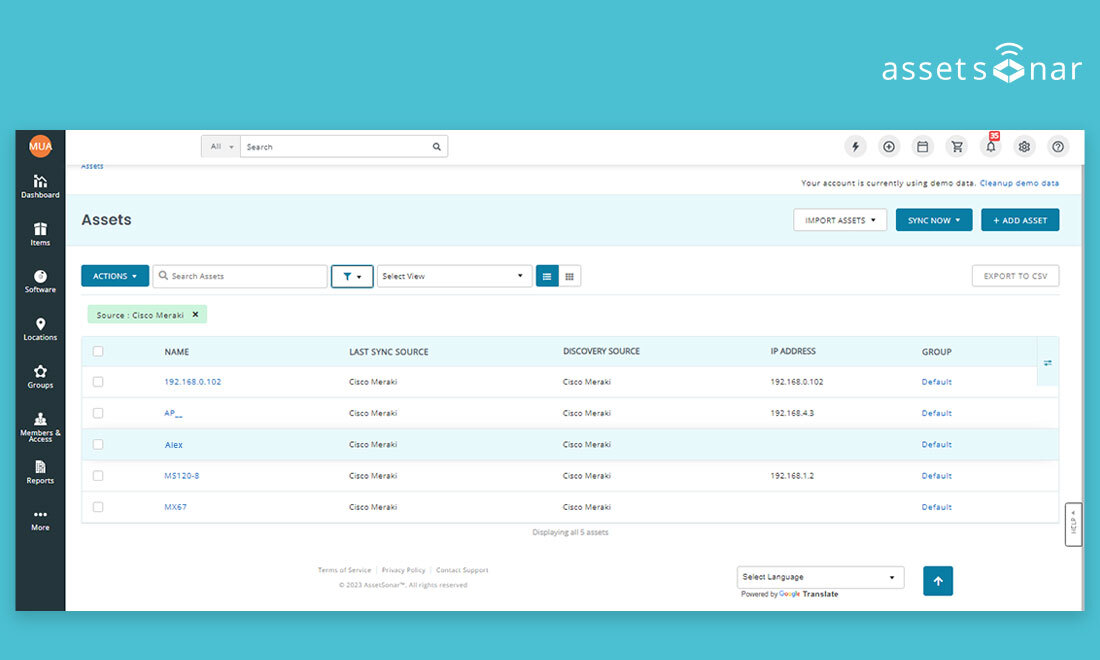Open the shopping cart icon
This screenshot has height=660, width=1100.
click(956, 146)
